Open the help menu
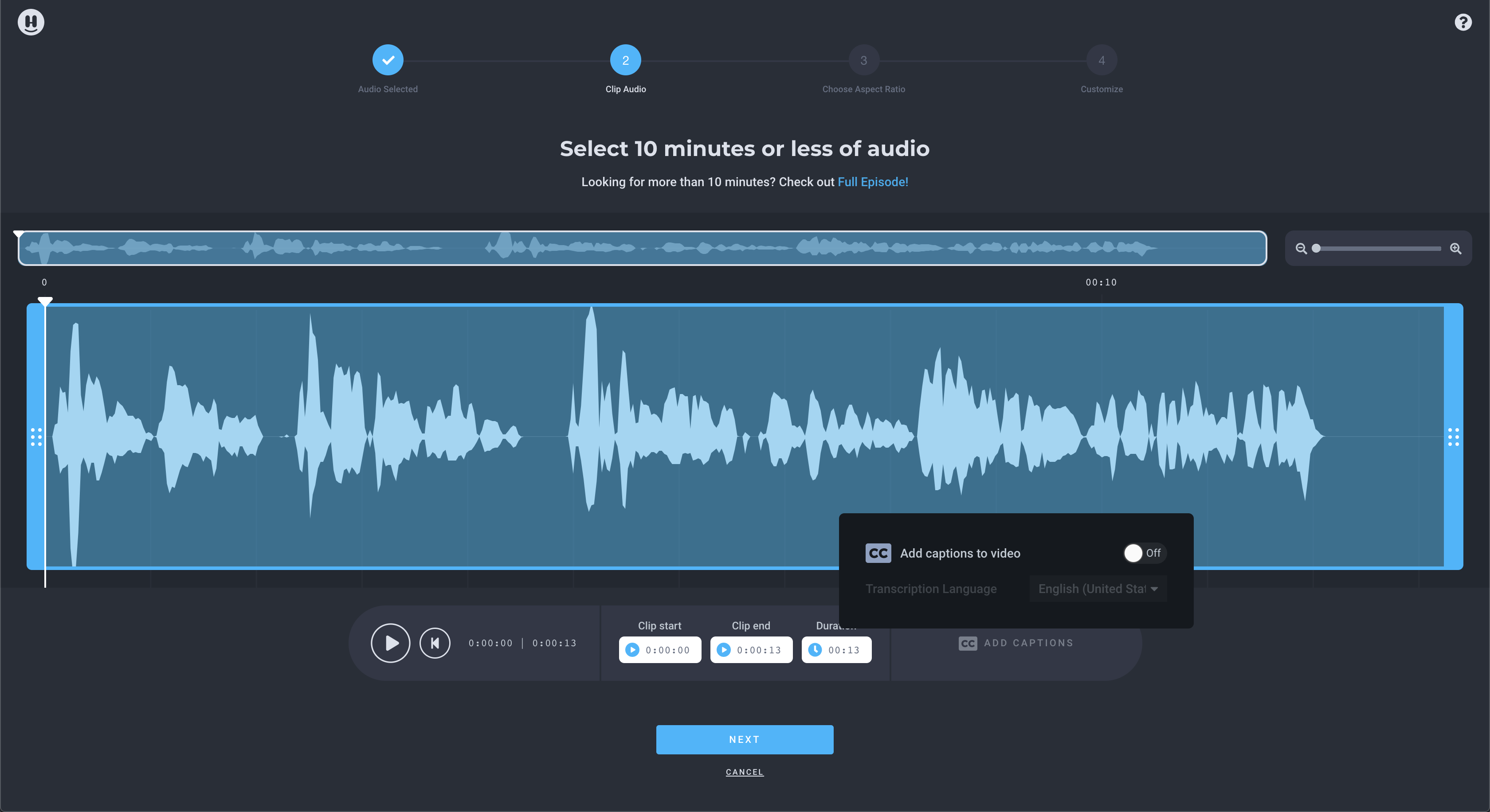The width and height of the screenshot is (1490, 812). pyautogui.click(x=1463, y=22)
